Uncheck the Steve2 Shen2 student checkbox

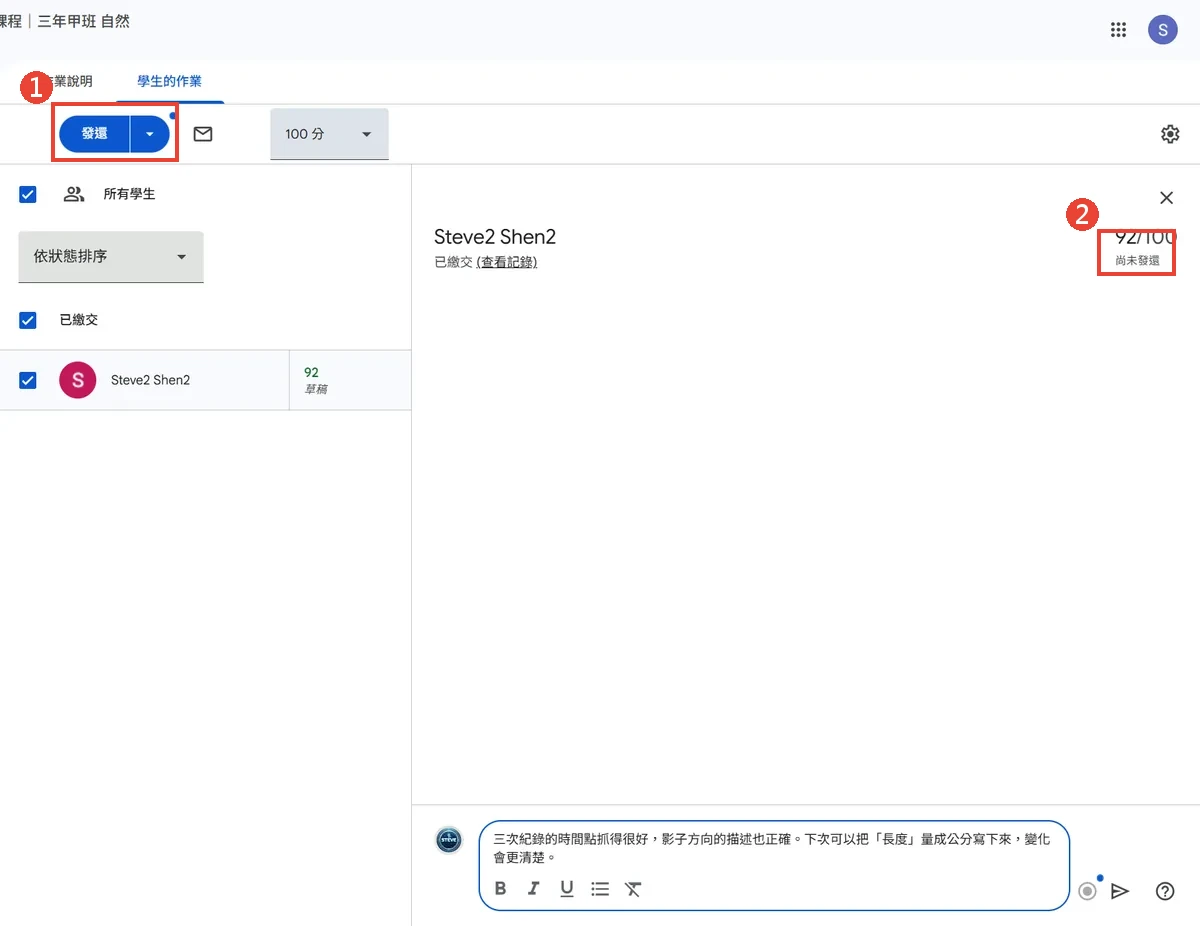tap(28, 380)
